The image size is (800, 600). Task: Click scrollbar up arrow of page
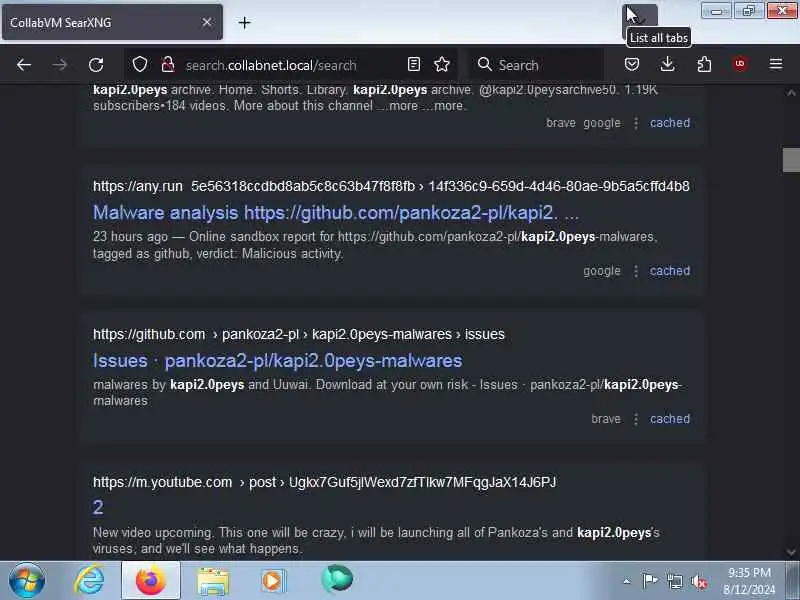tap(791, 92)
